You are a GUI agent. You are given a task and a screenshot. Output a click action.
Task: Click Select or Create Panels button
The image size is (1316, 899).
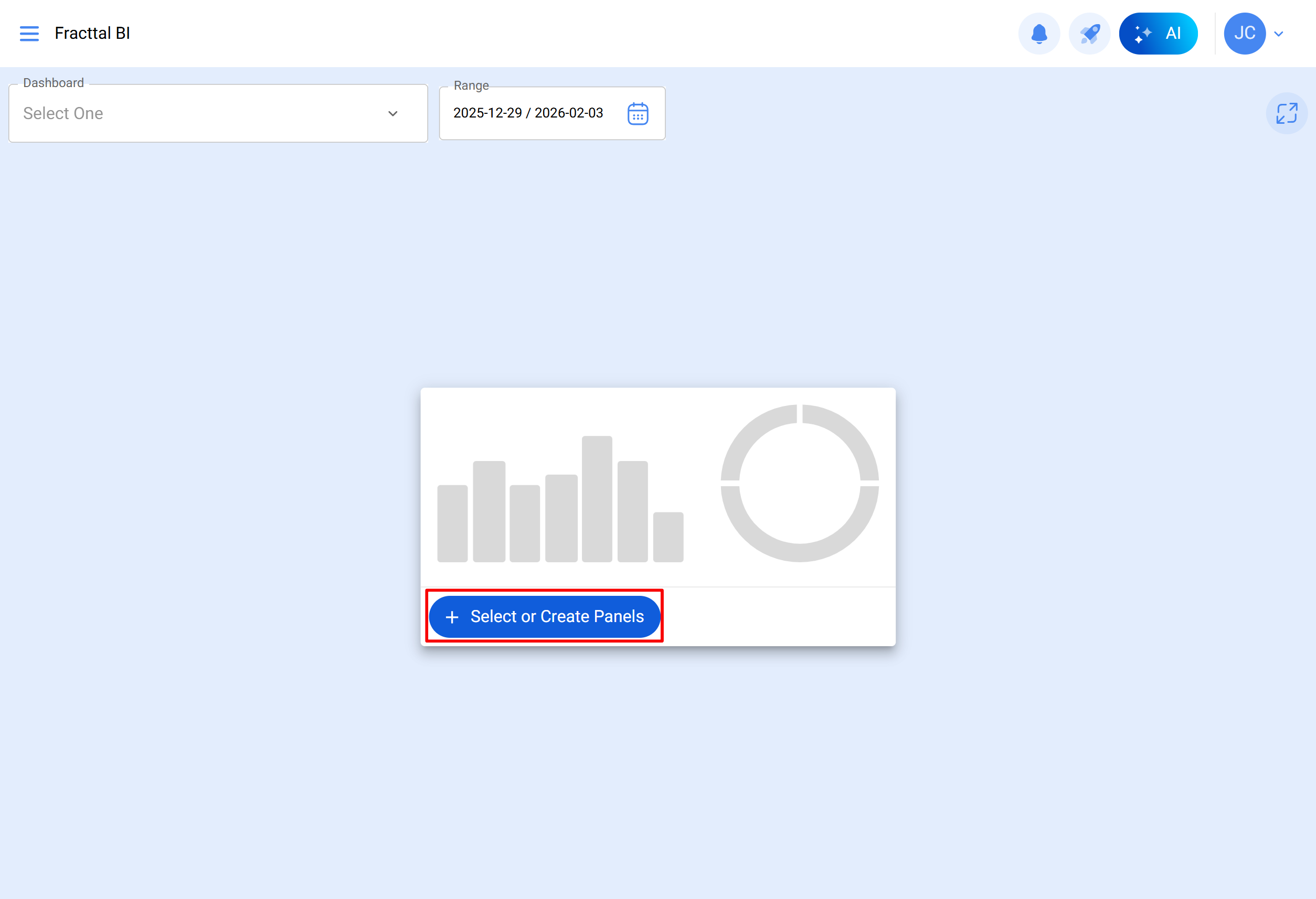tap(545, 616)
